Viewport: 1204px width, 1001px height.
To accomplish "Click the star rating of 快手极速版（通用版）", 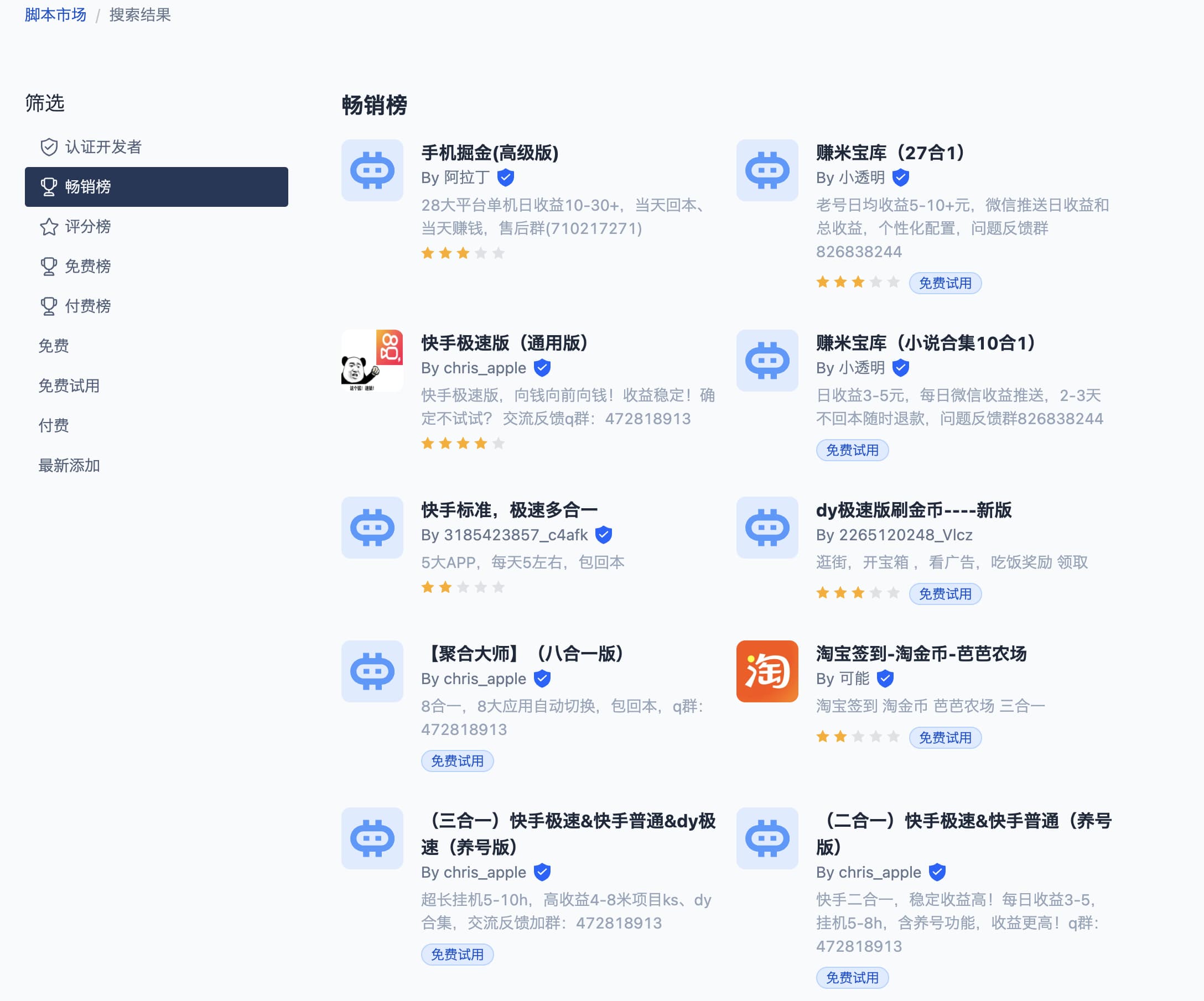I will coord(462,443).
